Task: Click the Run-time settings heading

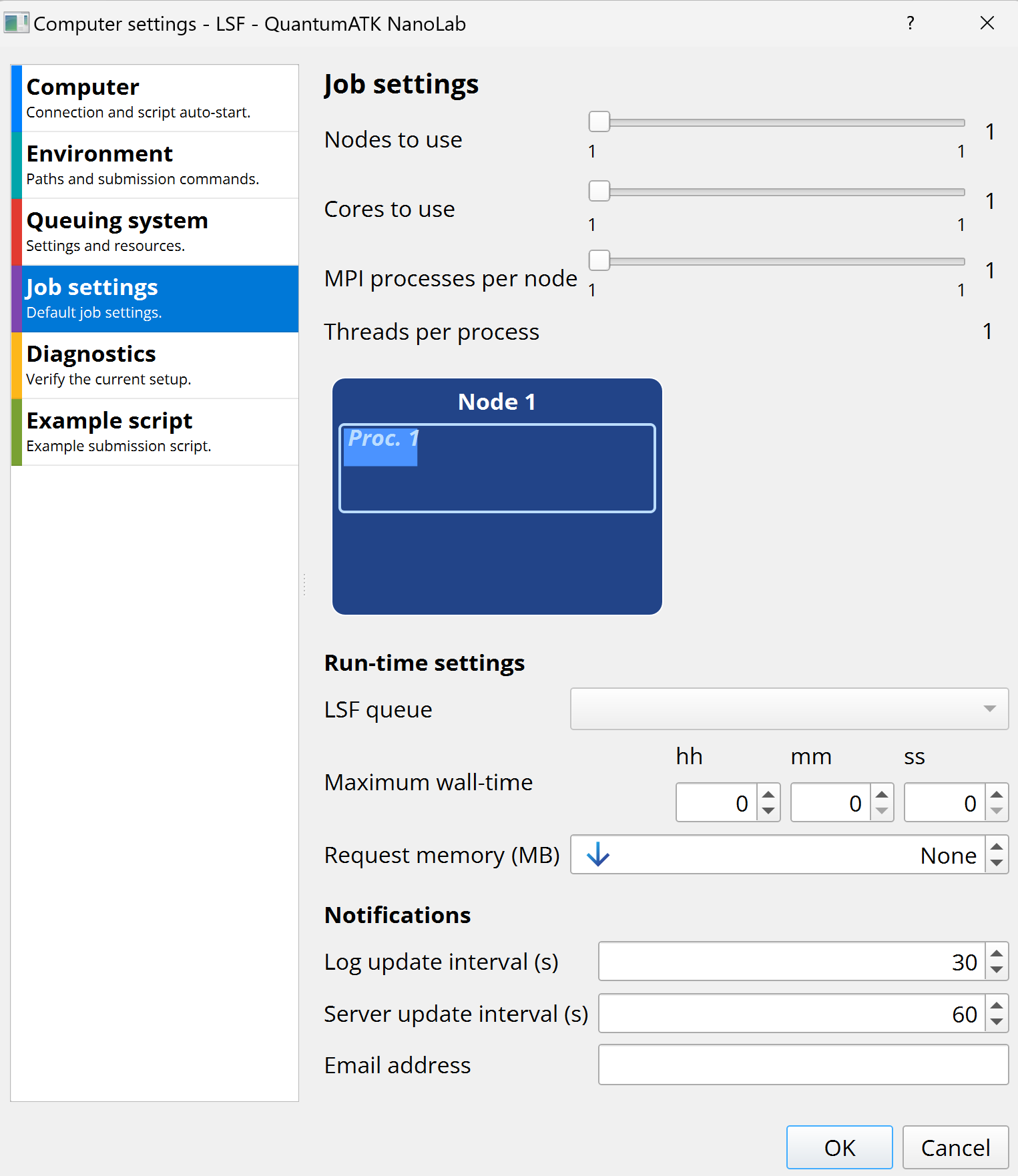Action: tap(425, 663)
